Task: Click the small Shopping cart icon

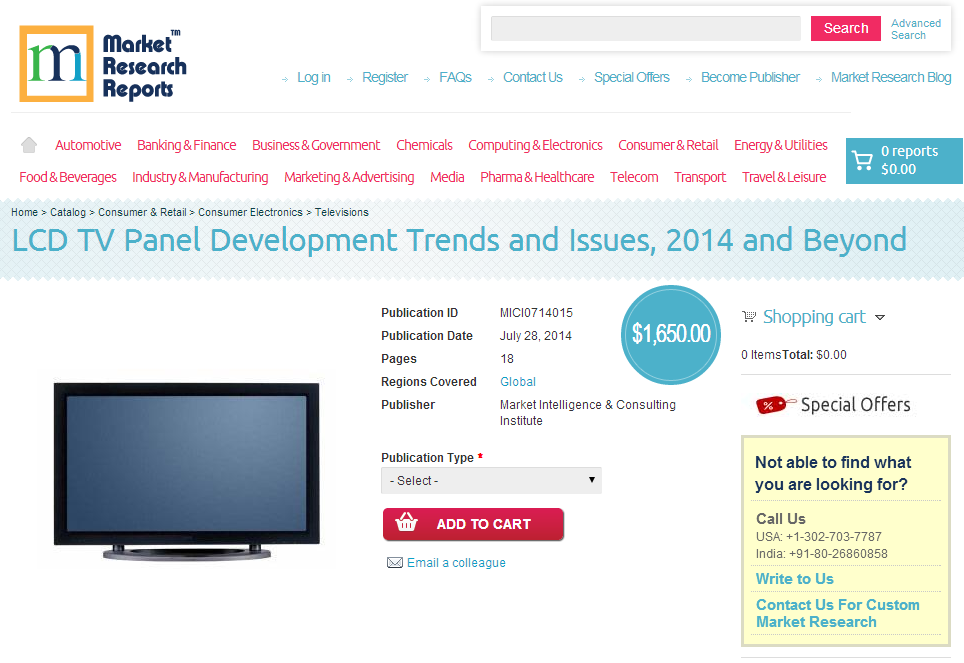Action: point(749,317)
